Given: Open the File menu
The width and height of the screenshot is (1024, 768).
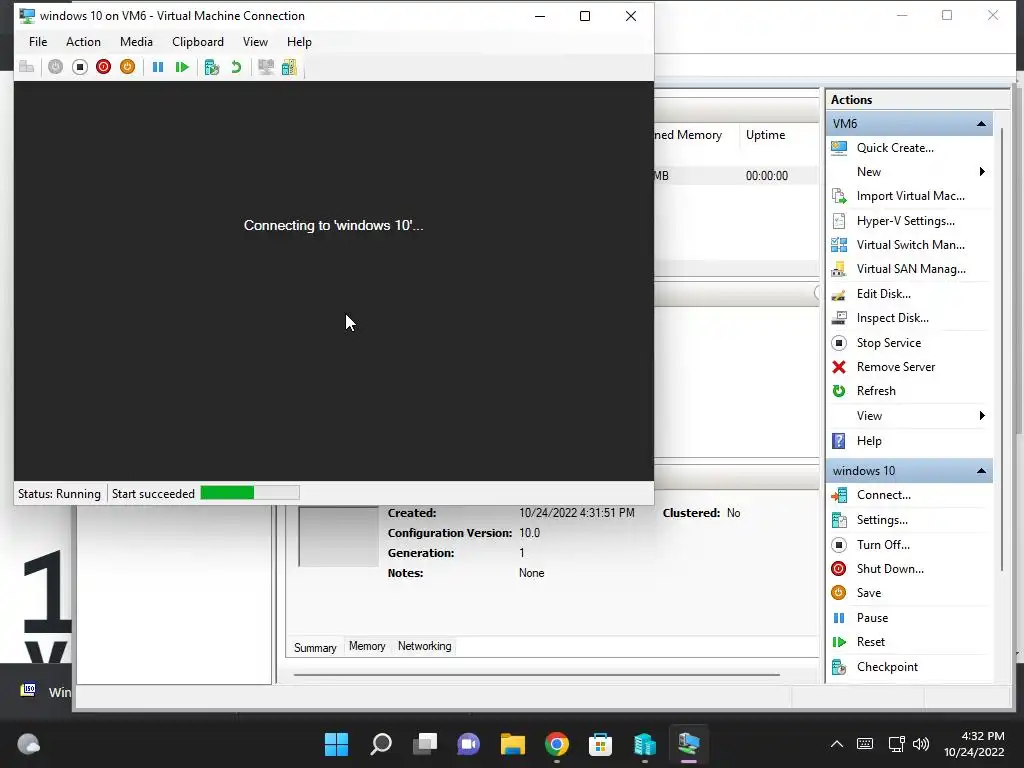Looking at the screenshot, I should coord(38,42).
